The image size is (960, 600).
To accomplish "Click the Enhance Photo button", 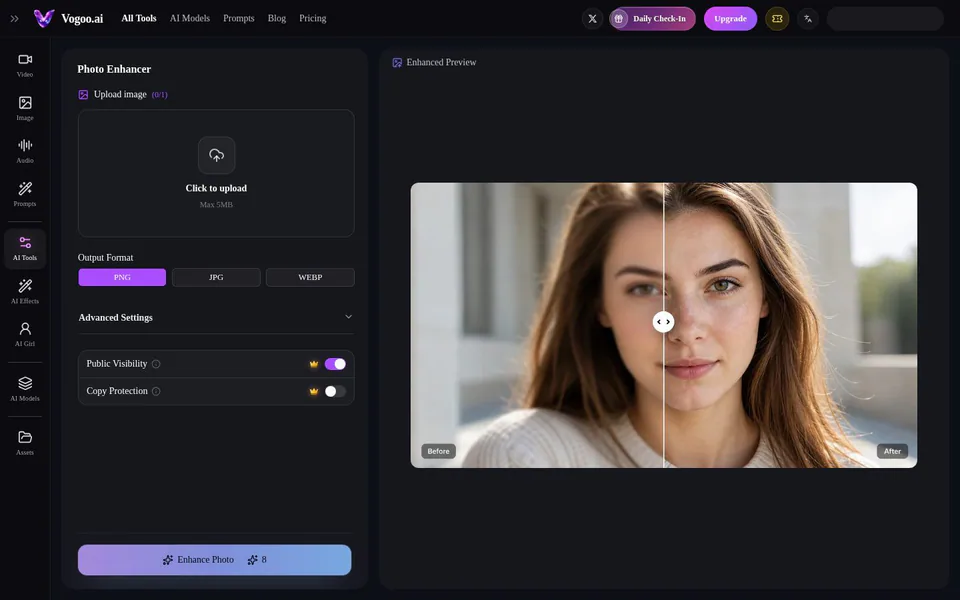I will point(214,560).
